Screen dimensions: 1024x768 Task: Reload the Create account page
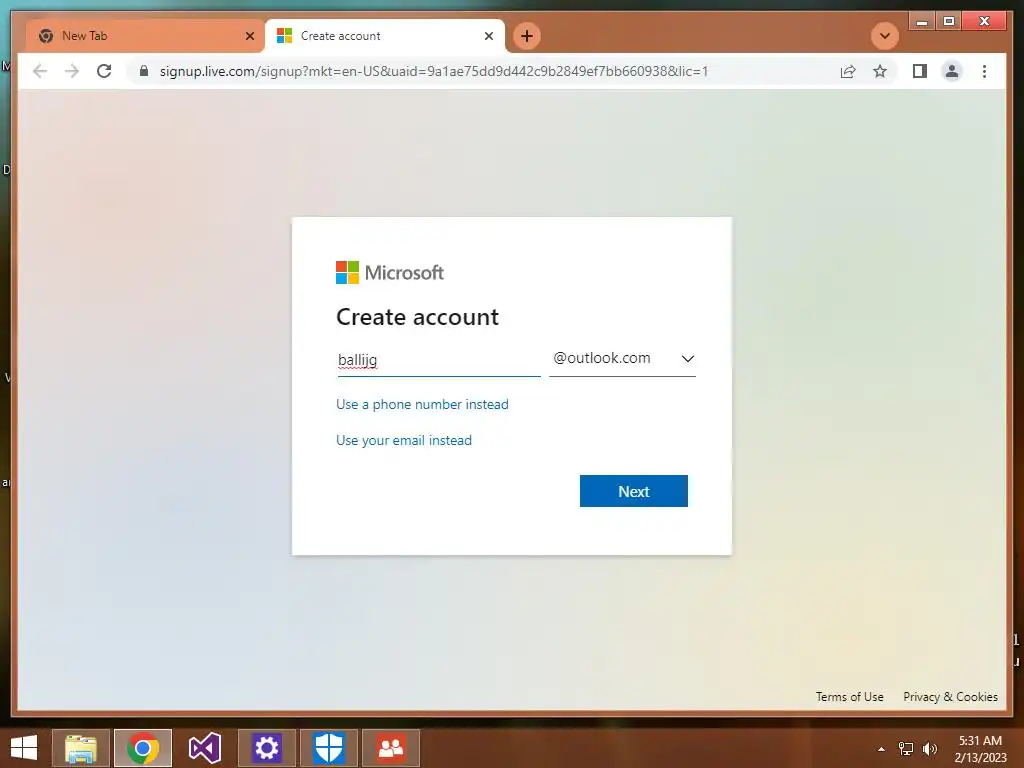click(104, 71)
